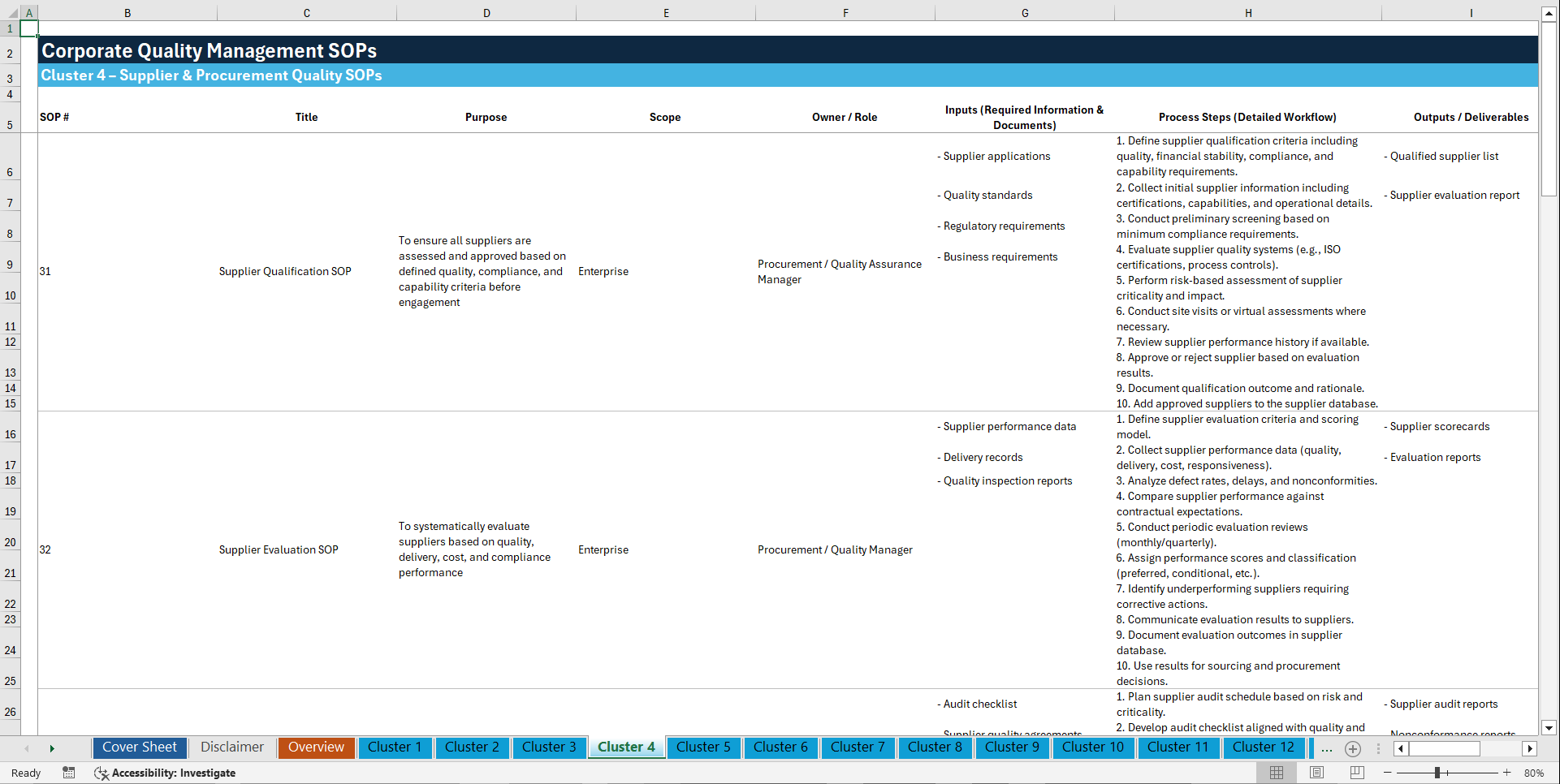
Task: Click vertical scrollbar up arrow
Action: 1549,14
